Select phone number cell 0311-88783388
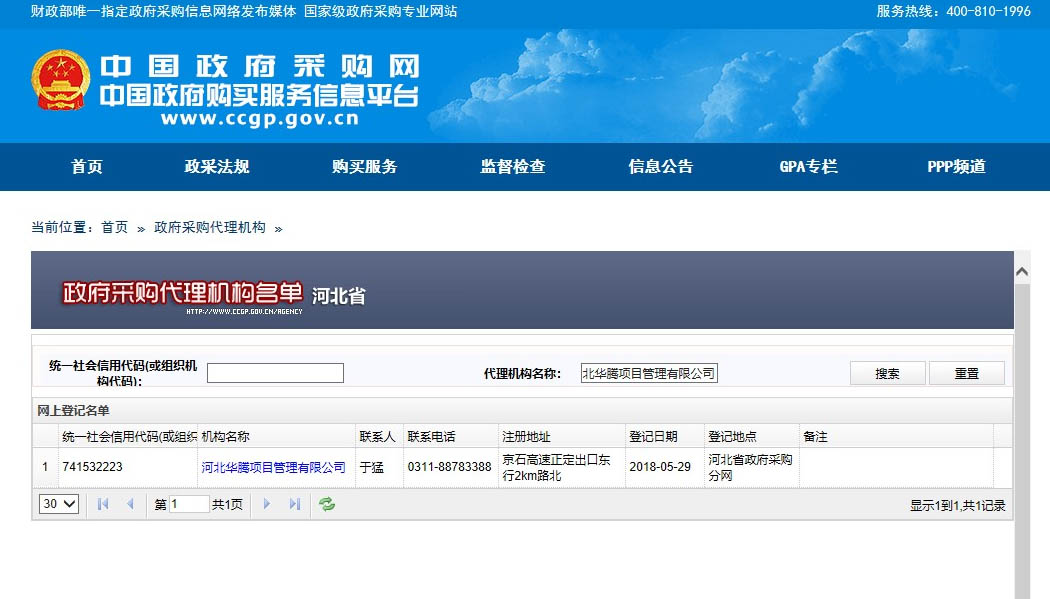 [x=451, y=467]
